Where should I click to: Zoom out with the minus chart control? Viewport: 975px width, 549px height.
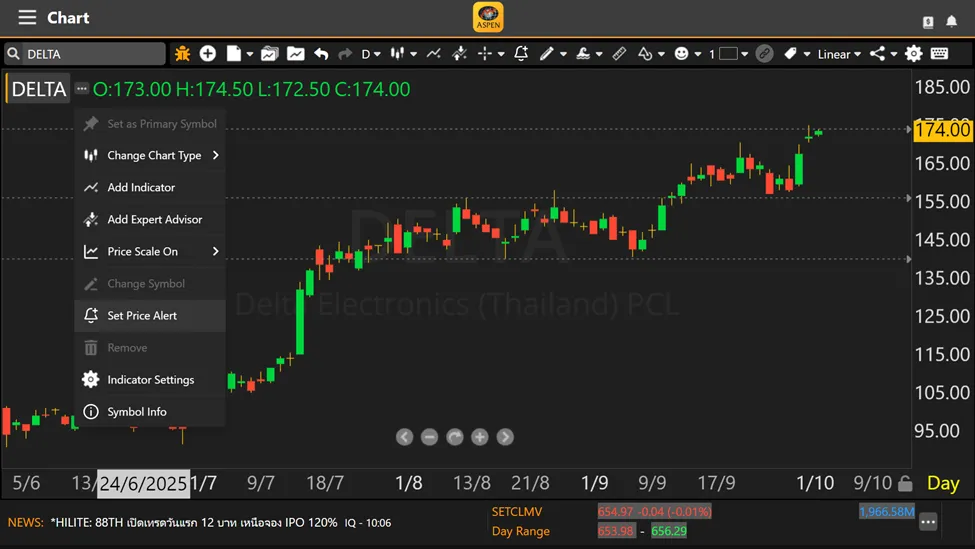(x=429, y=437)
